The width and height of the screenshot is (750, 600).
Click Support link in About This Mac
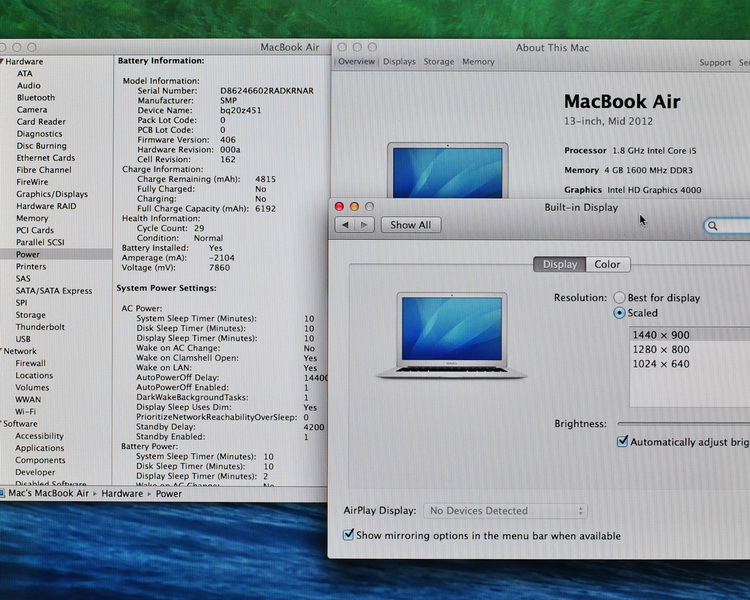pos(715,63)
